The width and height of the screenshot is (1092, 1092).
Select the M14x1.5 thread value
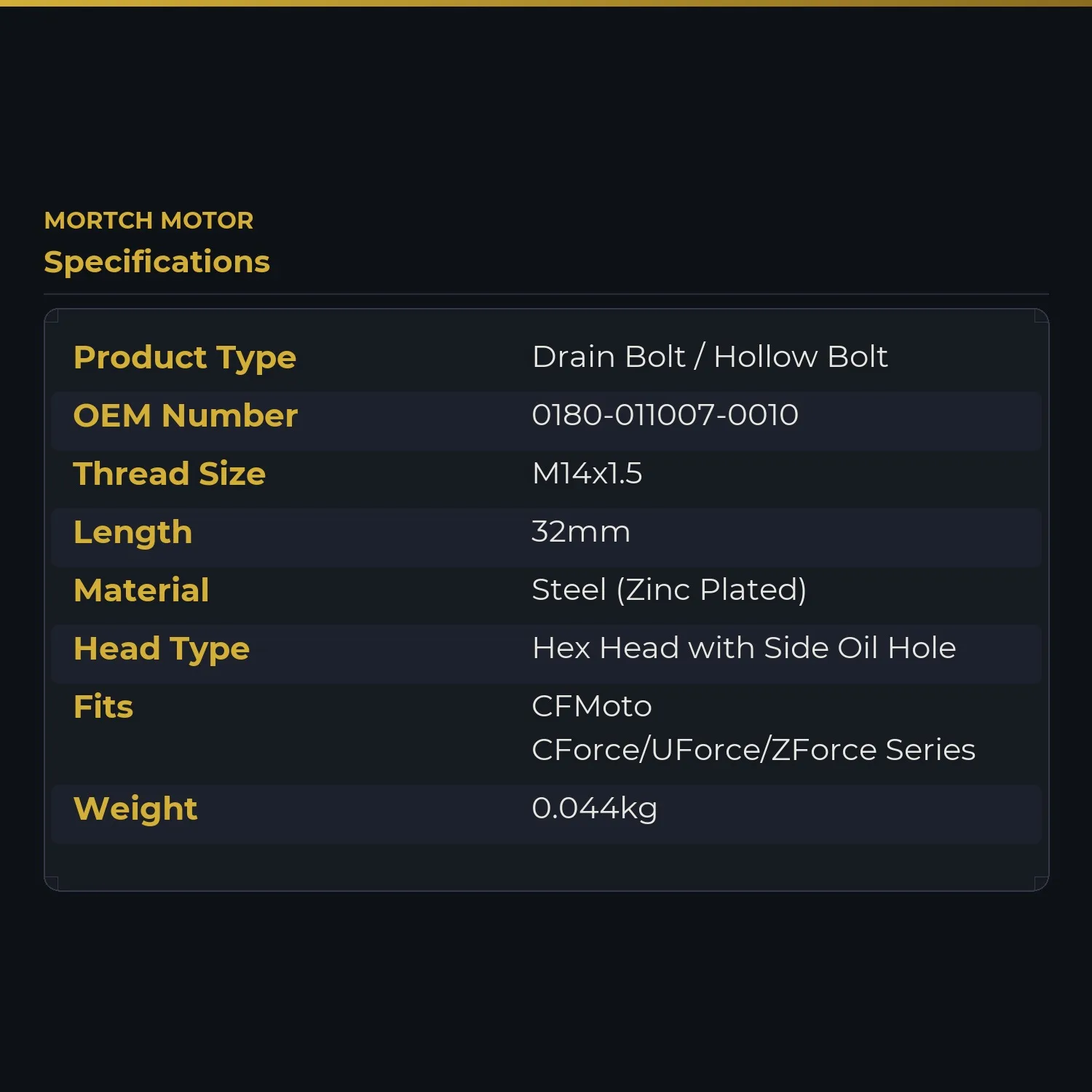(x=587, y=473)
